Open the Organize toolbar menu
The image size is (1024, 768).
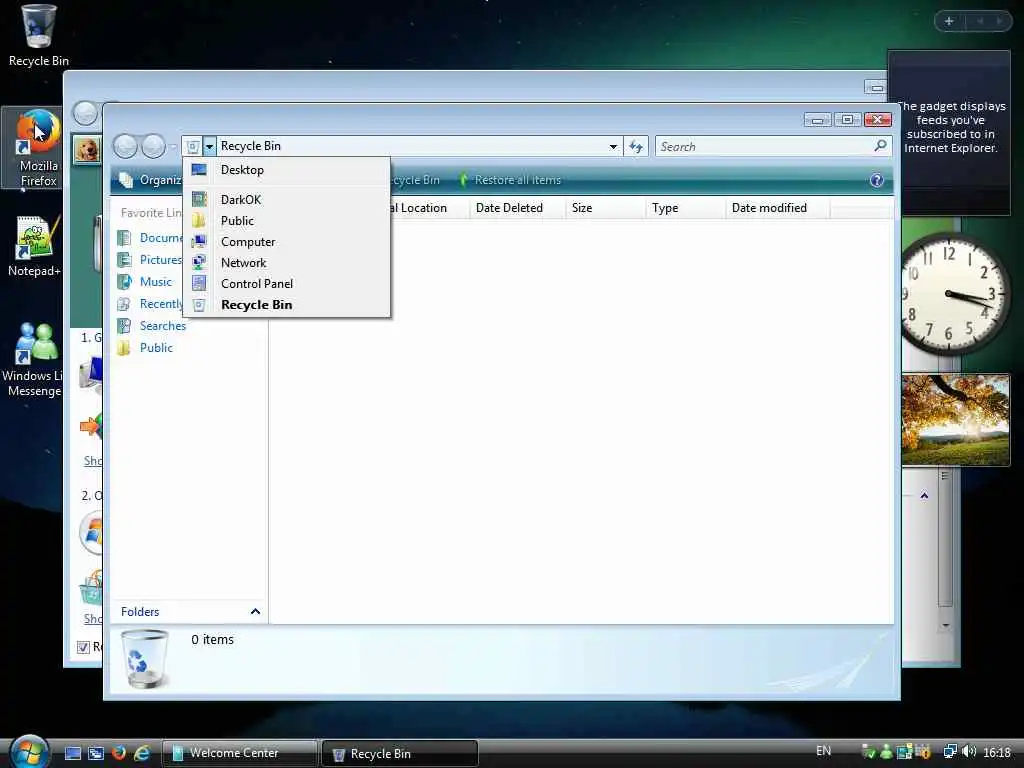150,180
